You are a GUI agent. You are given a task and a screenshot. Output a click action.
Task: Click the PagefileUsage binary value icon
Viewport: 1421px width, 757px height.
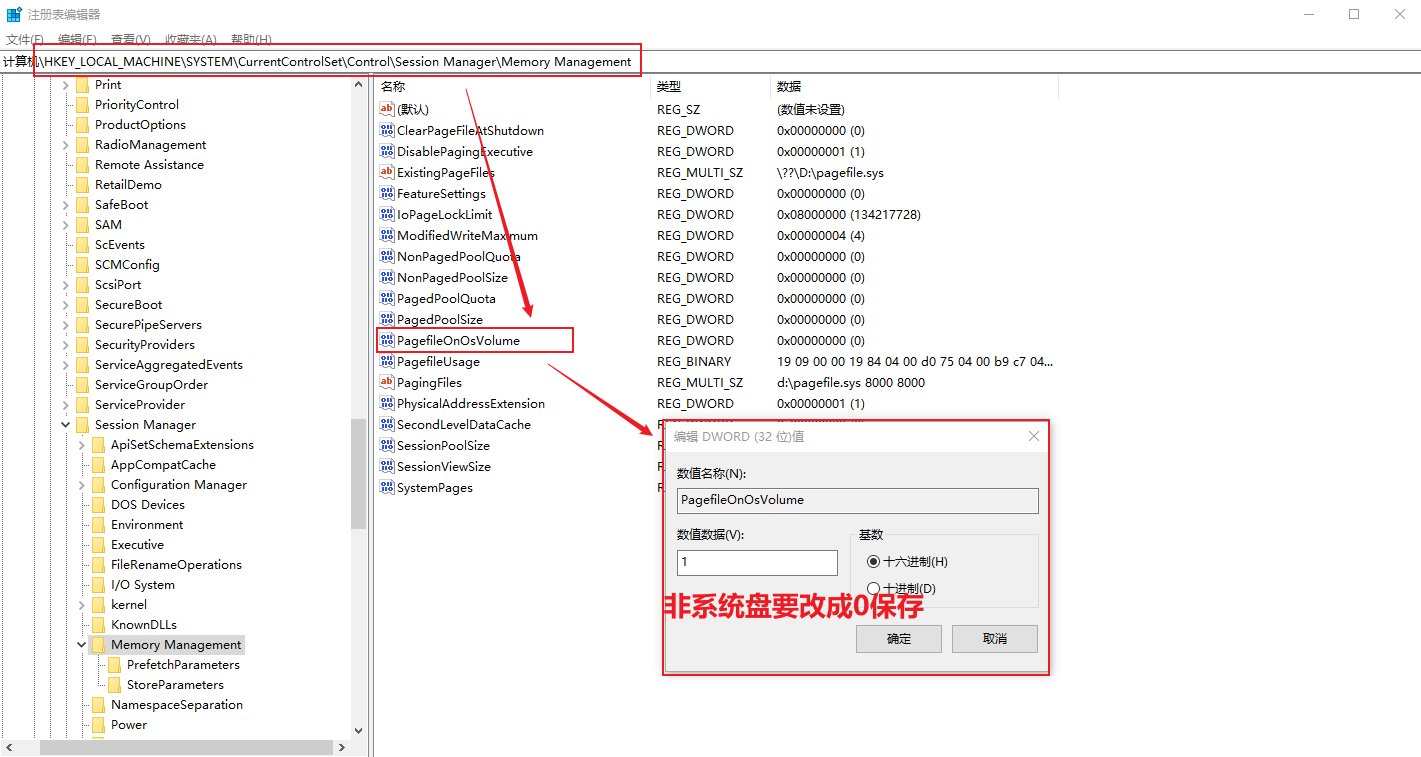(387, 362)
